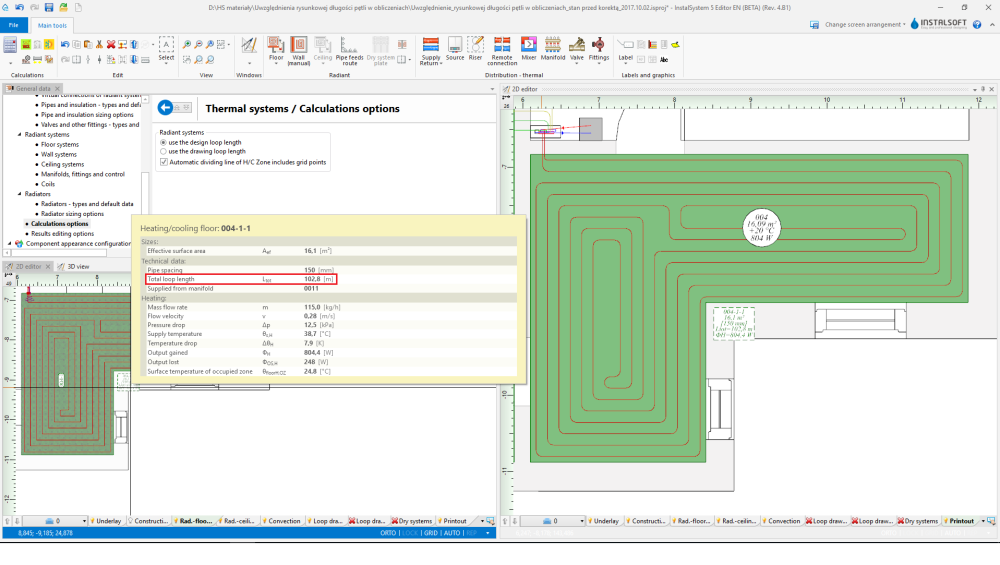Open 'Results editing options' in tree
Screen dimensions: 1000x565
pyautogui.click(x=62, y=233)
